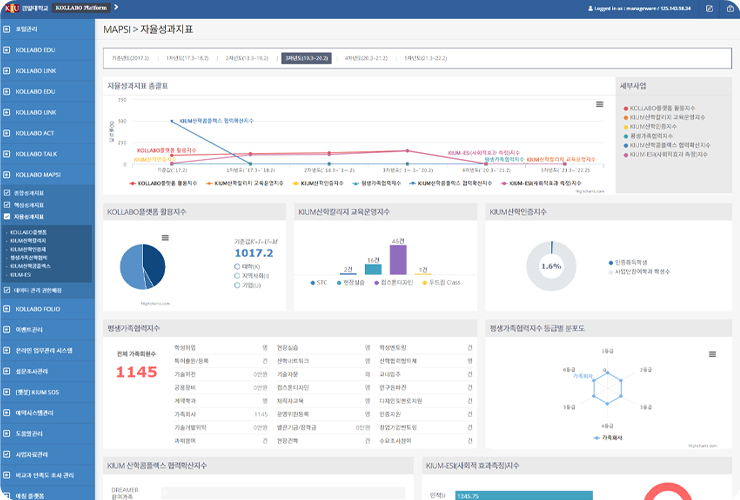Click the plus icon beside KOLLABO TALK
The height and width of the screenshot is (500, 740).
point(7,154)
